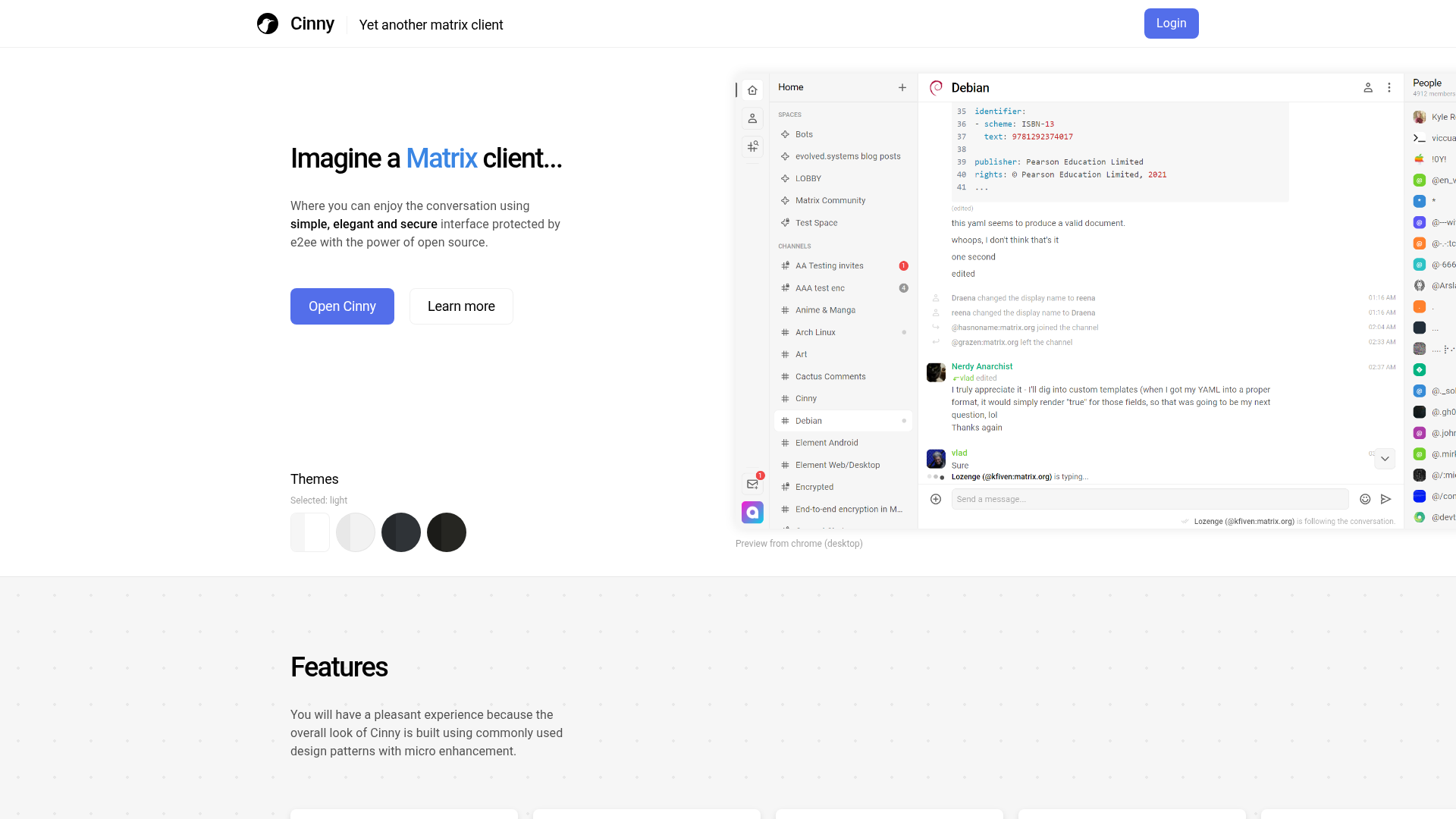
Task: Click the Login button
Action: 1171,24
